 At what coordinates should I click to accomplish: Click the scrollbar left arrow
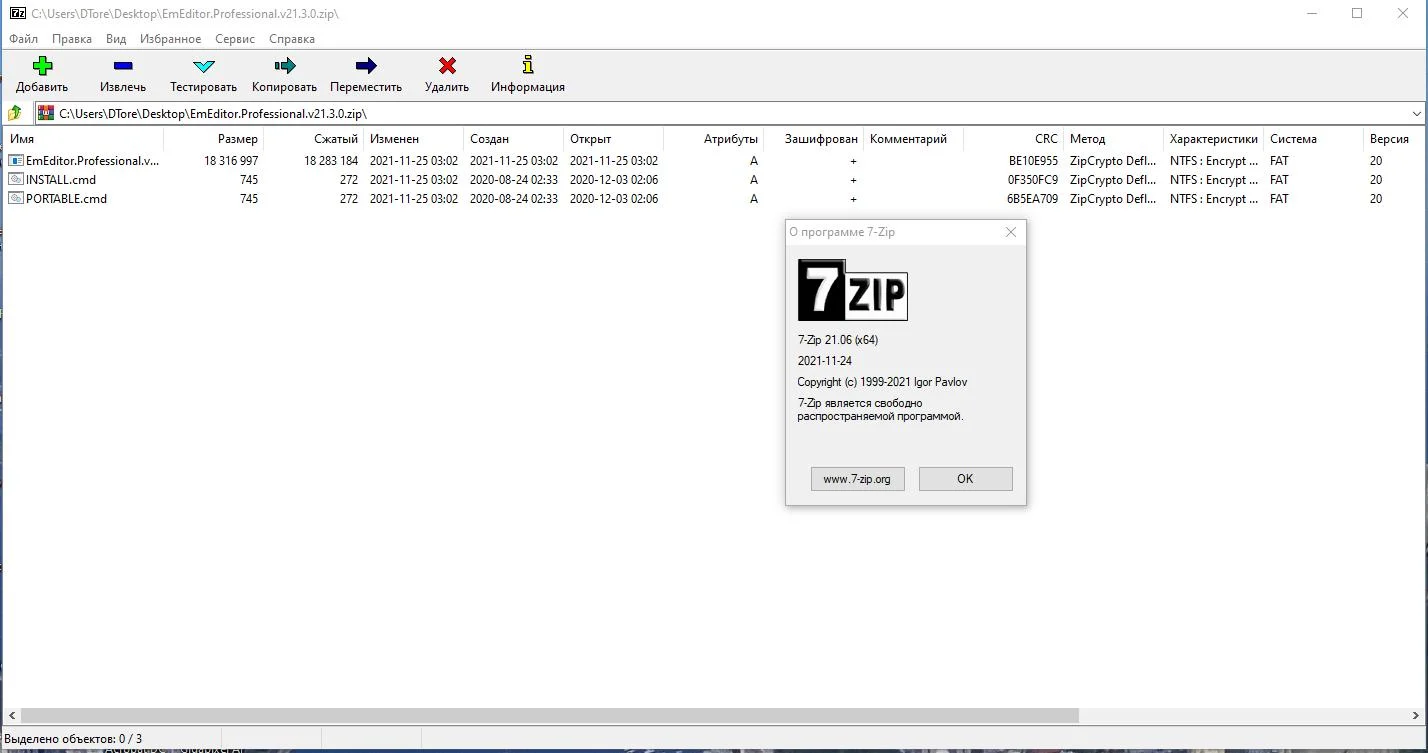(12, 715)
